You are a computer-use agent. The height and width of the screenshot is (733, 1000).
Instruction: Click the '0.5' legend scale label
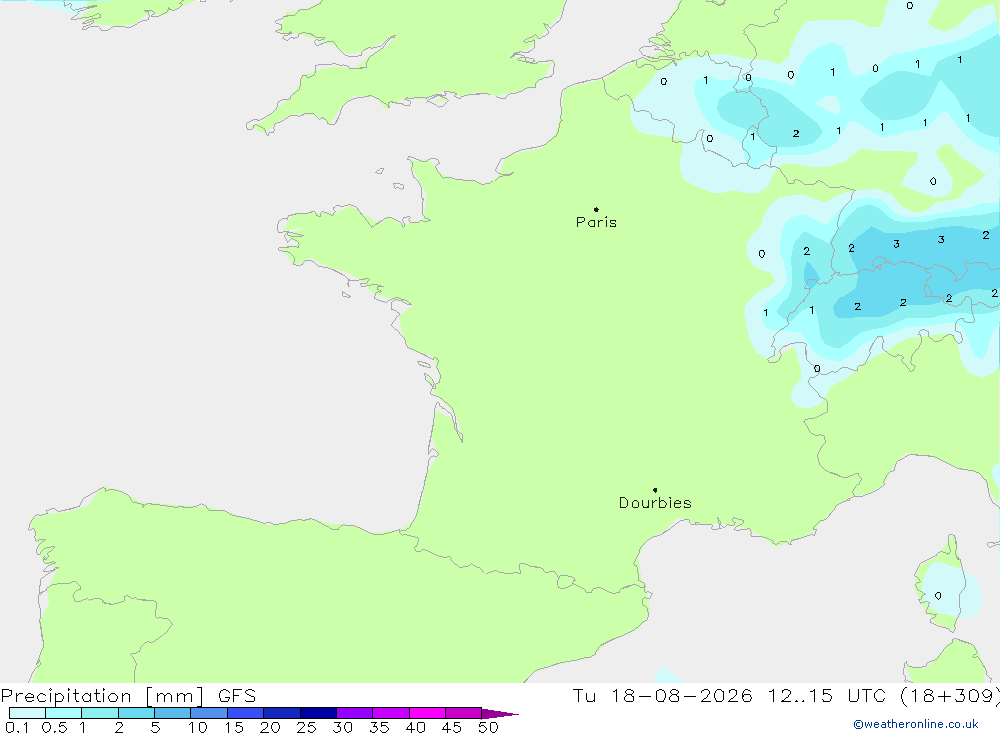pos(54,727)
